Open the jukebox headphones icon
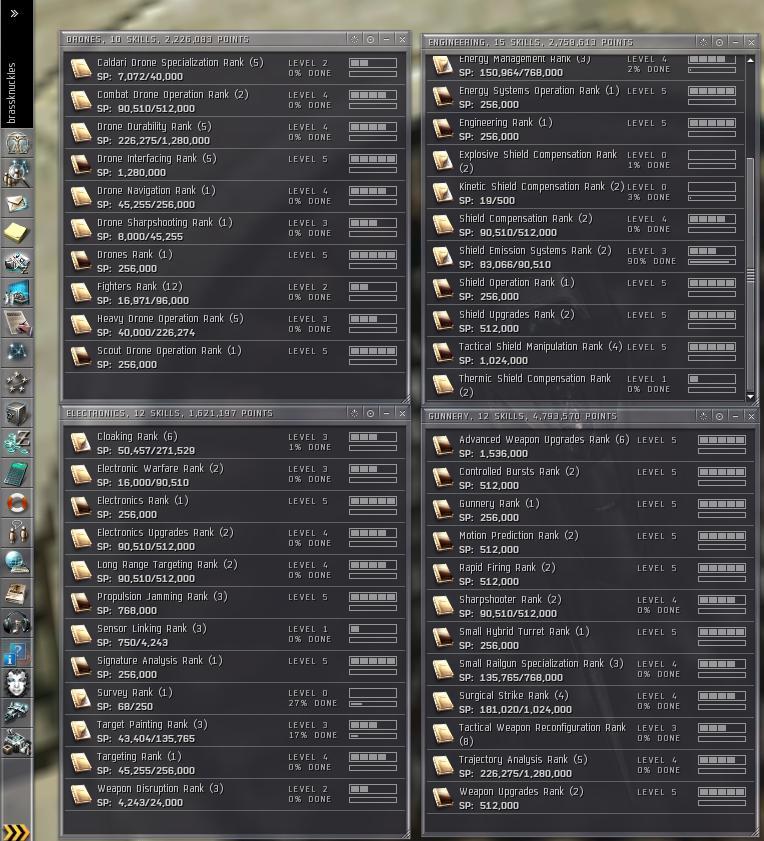The image size is (764, 841). pos(17,624)
